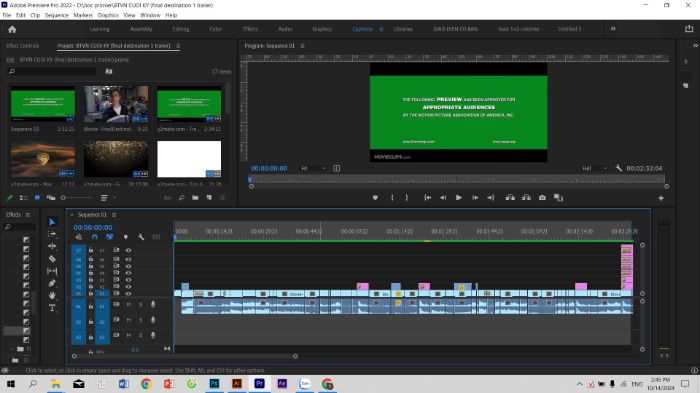Click the Program Monitor time scrub bar
This screenshot has height=393, width=700.
click(457, 179)
